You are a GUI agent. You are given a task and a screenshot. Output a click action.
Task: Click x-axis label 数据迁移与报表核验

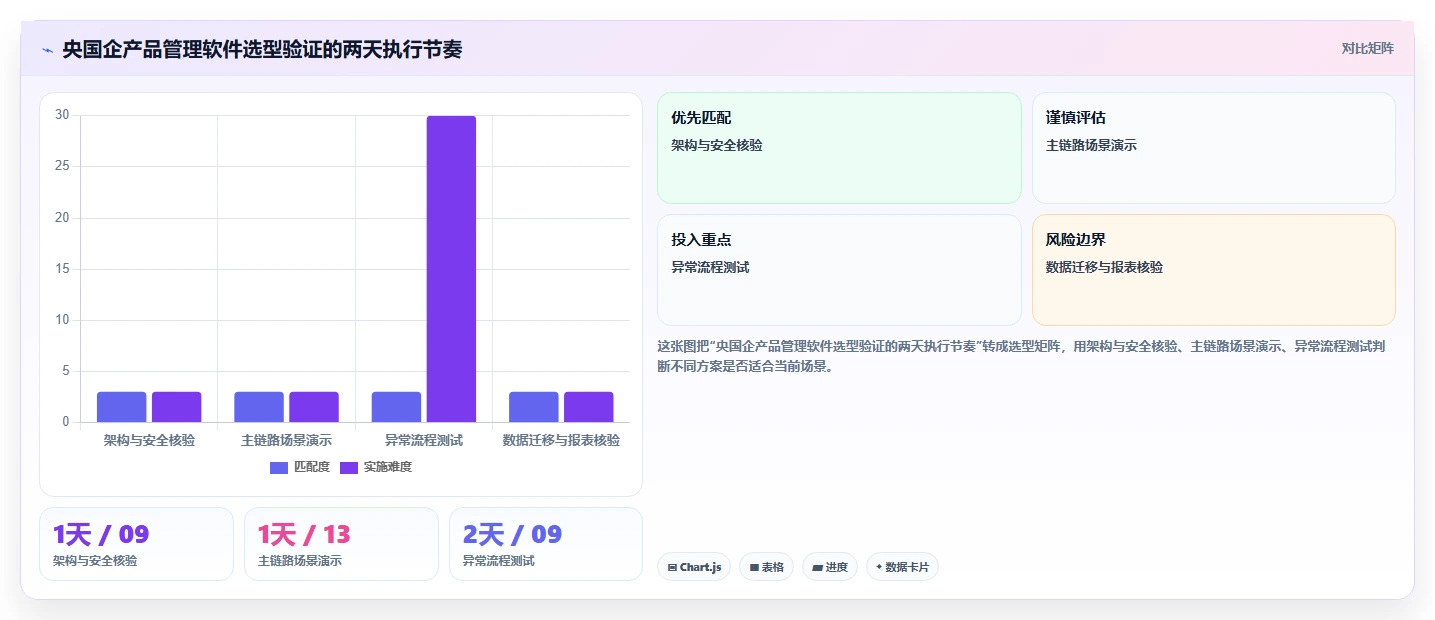click(561, 440)
